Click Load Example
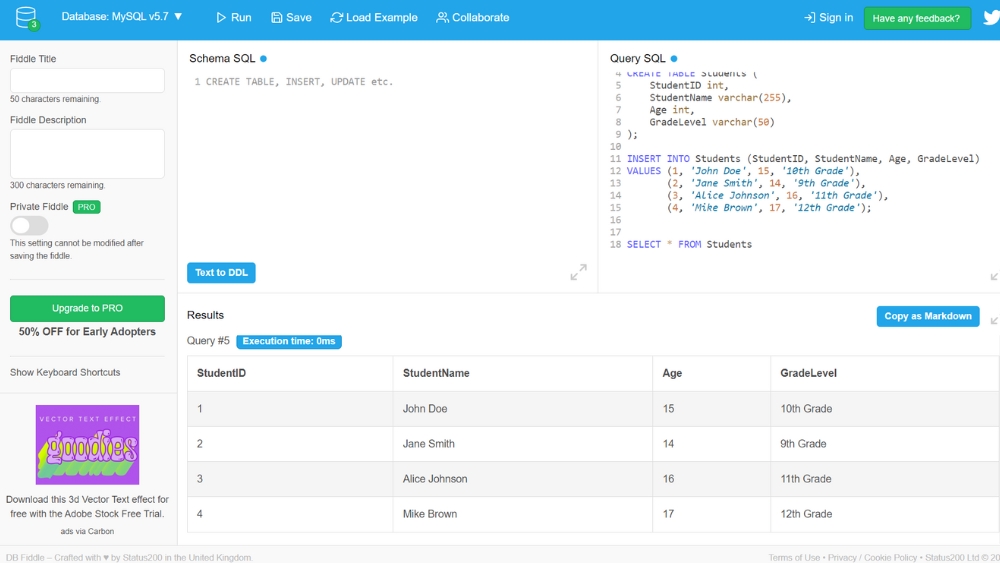The height and width of the screenshot is (563, 1000). coord(374,17)
